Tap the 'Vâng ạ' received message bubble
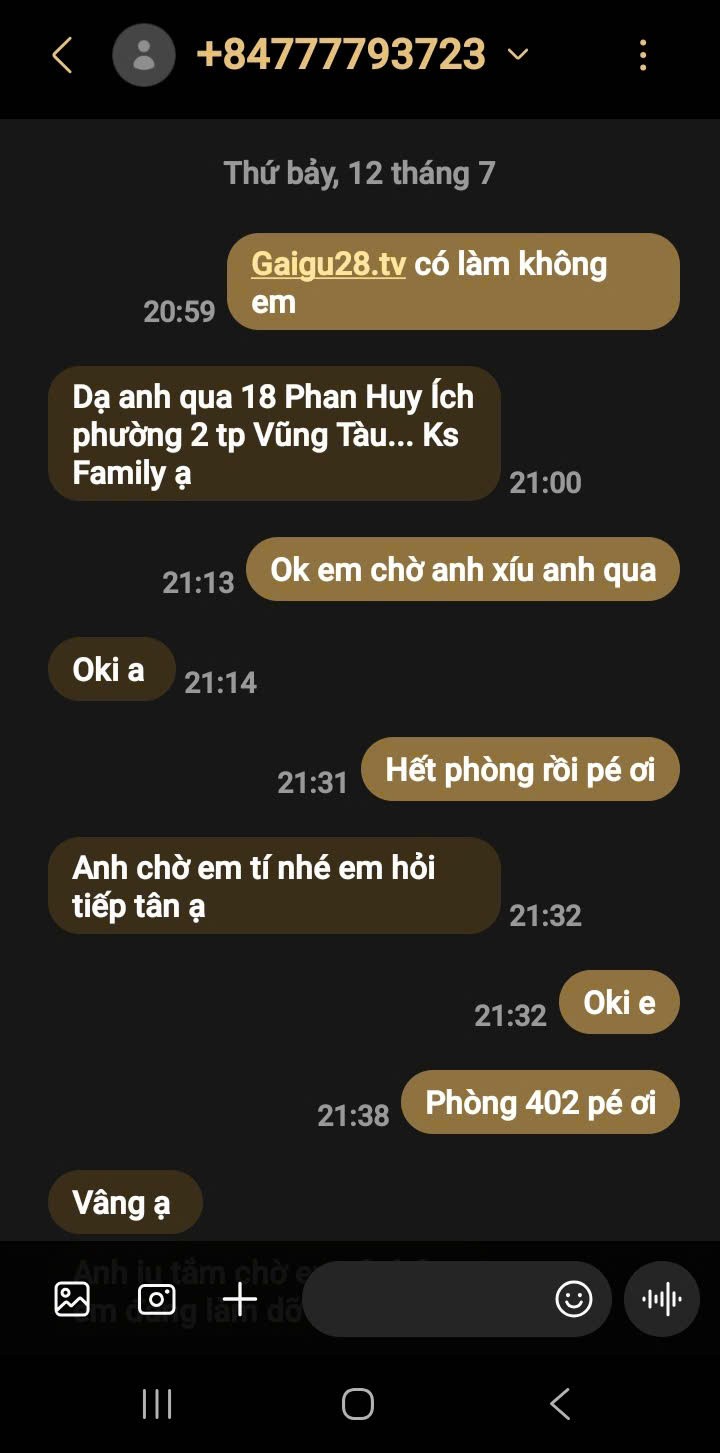720x1453 pixels. pyautogui.click(x=125, y=1202)
